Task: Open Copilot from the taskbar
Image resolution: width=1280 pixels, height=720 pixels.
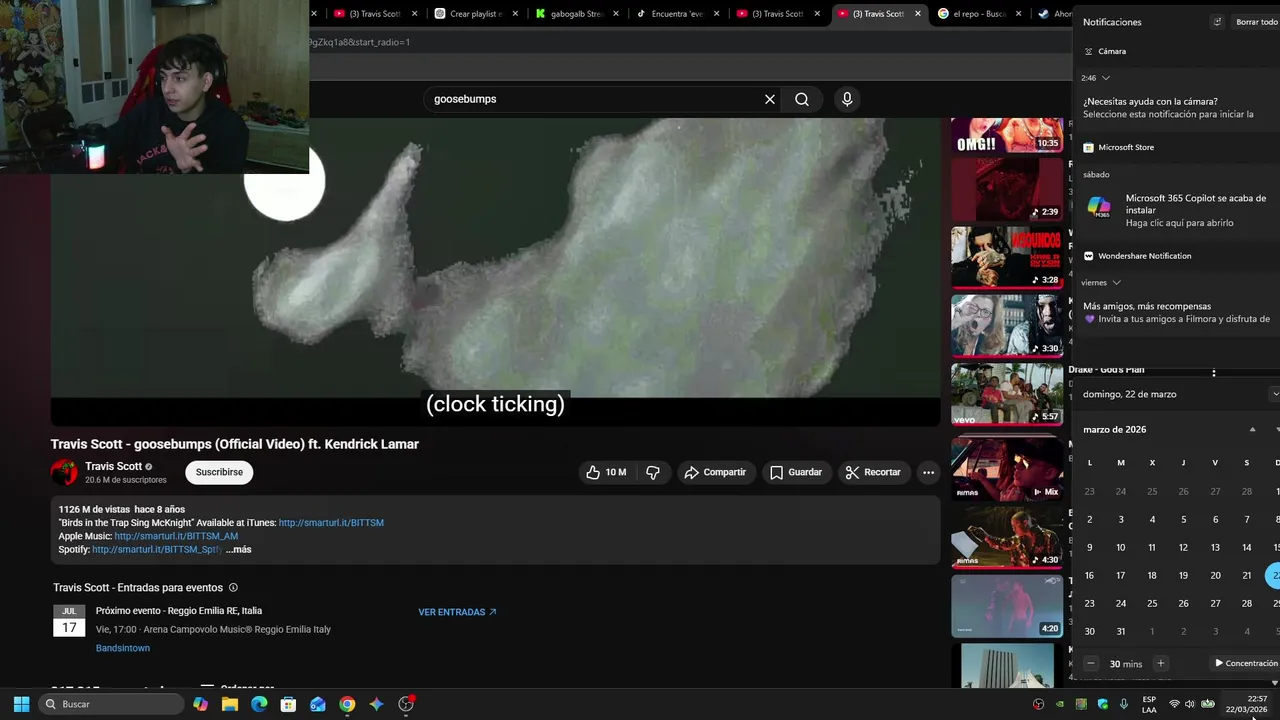Action: coord(201,704)
